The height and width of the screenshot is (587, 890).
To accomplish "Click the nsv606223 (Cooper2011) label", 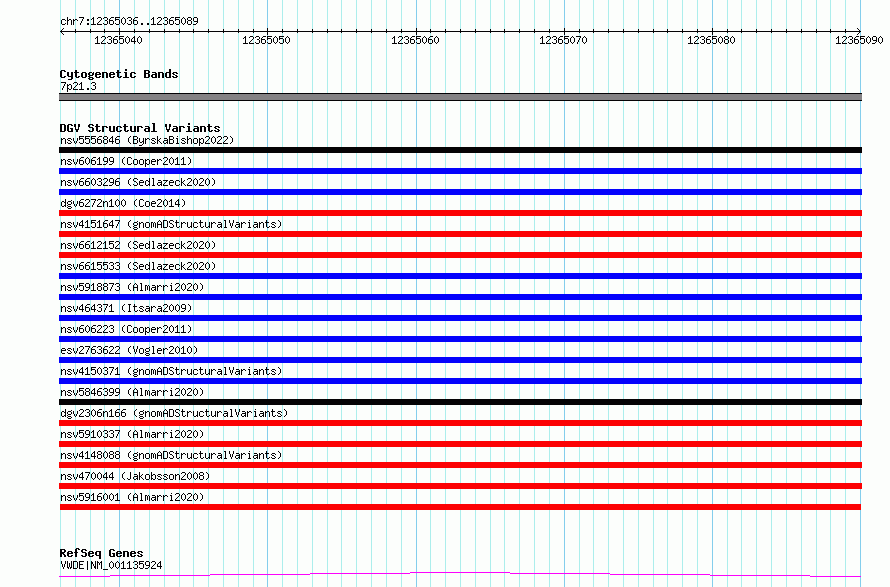I will [126, 329].
